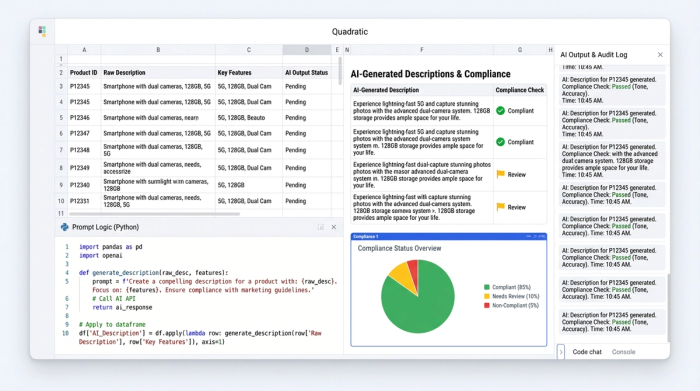
Task: Click the green check icon in first Compliant row
Action: (x=500, y=111)
